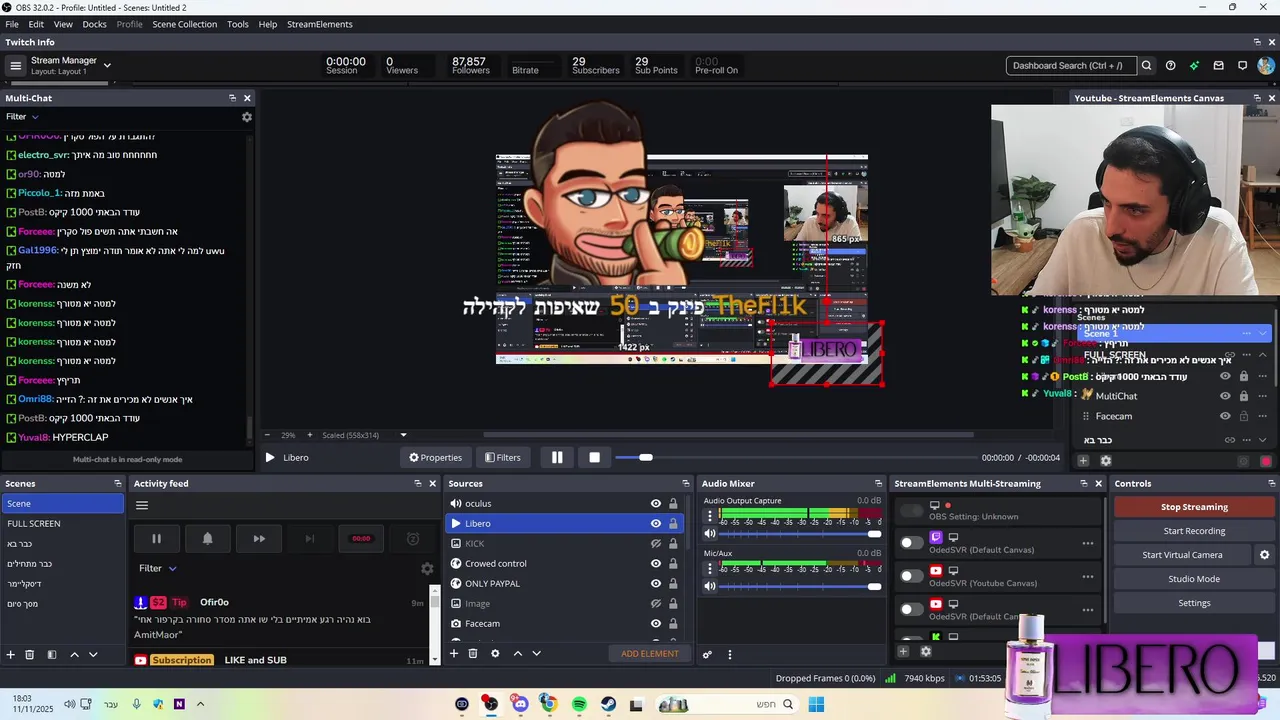The width and height of the screenshot is (1280, 720).
Task: Mute Audio Output Capture speaker icon
Action: [710, 534]
